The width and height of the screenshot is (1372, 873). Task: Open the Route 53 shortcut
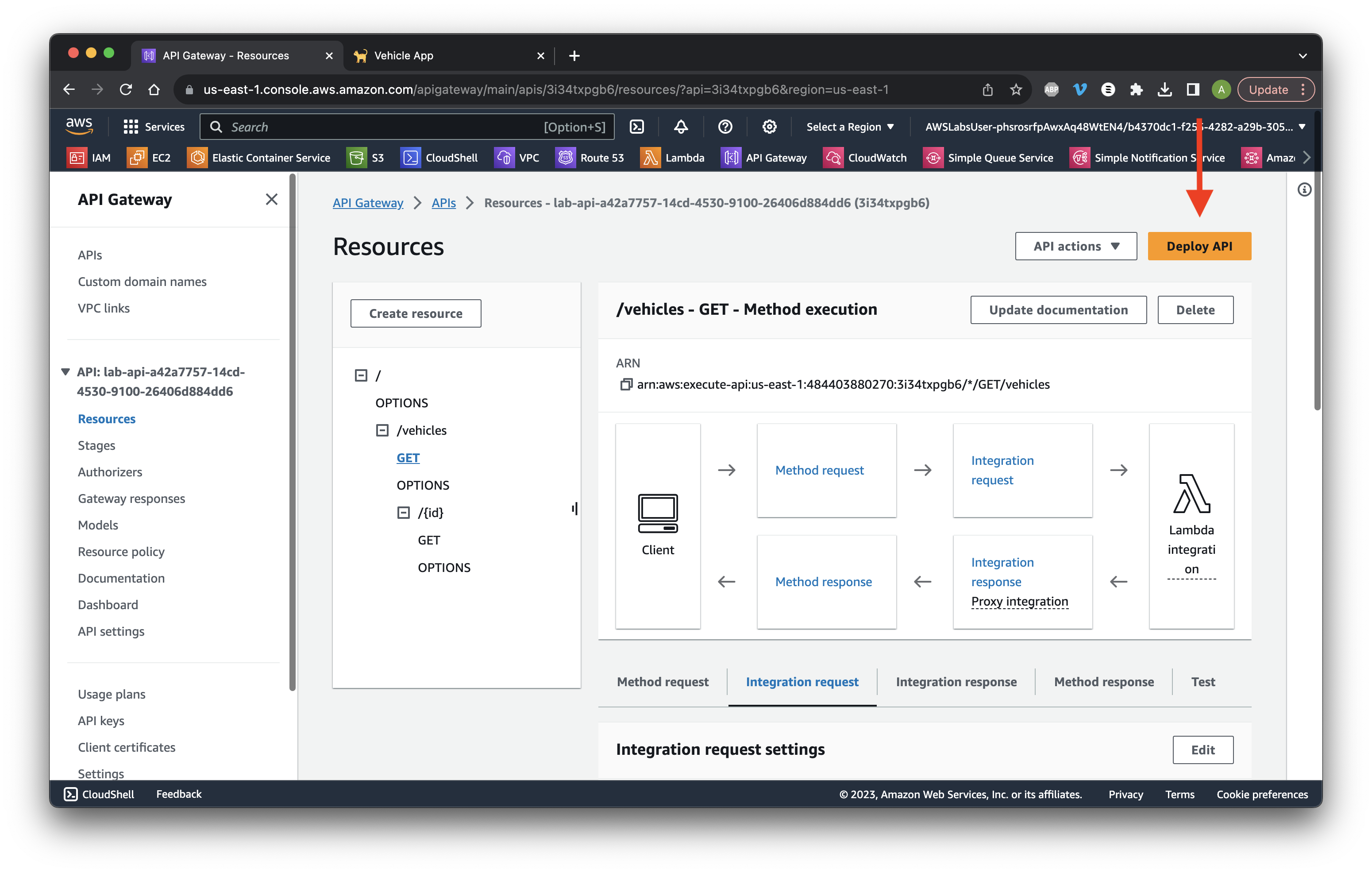pyautogui.click(x=590, y=157)
